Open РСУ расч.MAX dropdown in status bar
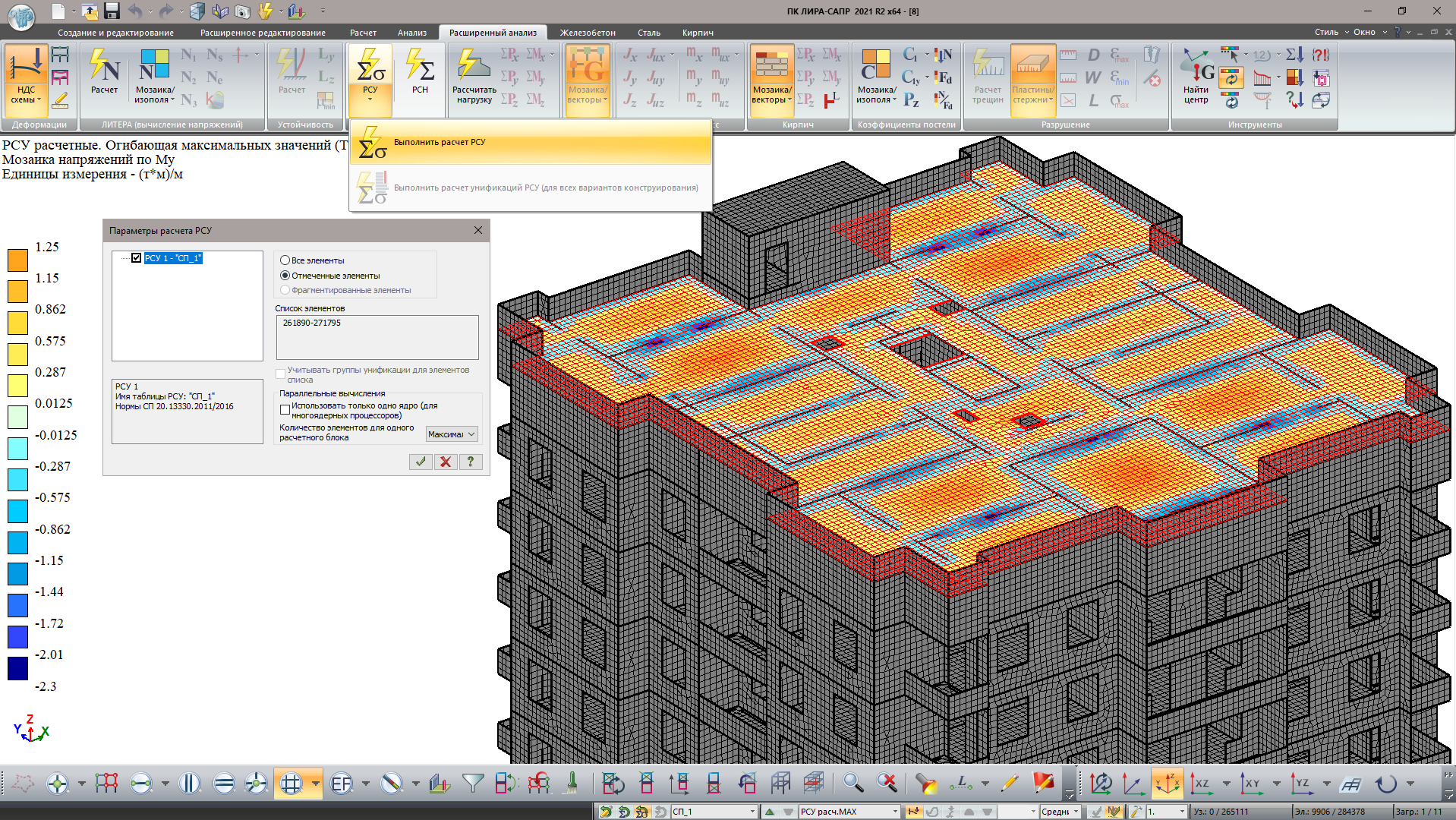1456x820 pixels. [894, 812]
